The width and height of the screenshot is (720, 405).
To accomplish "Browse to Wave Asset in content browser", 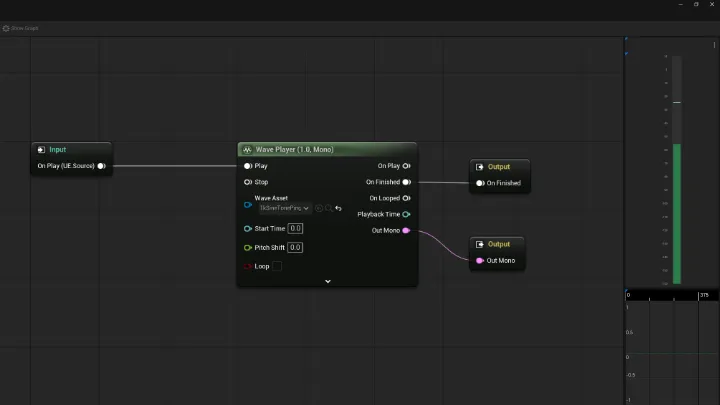I will pos(329,208).
